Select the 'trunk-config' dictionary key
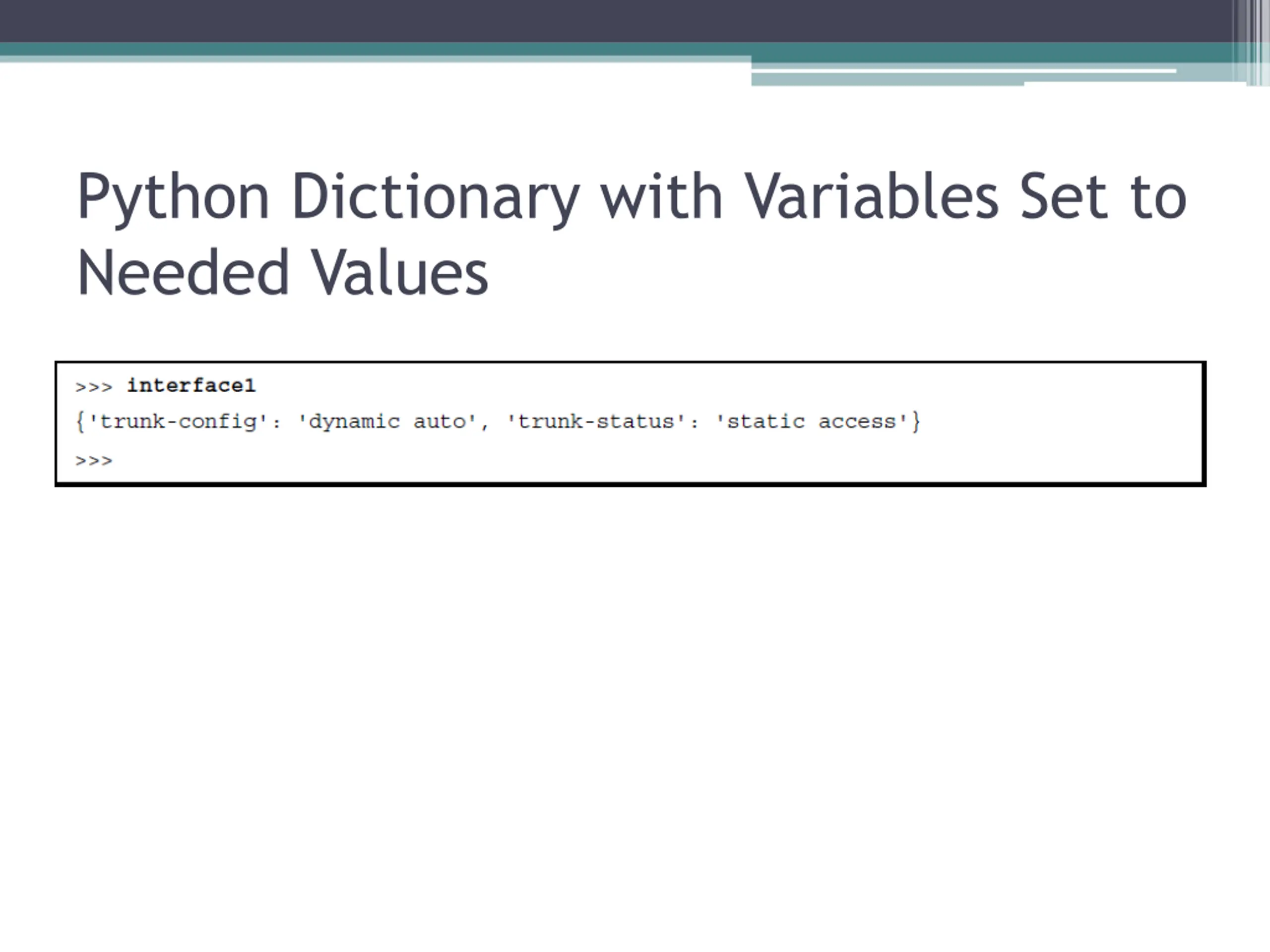Image resolution: width=1270 pixels, height=952 pixels. point(178,422)
